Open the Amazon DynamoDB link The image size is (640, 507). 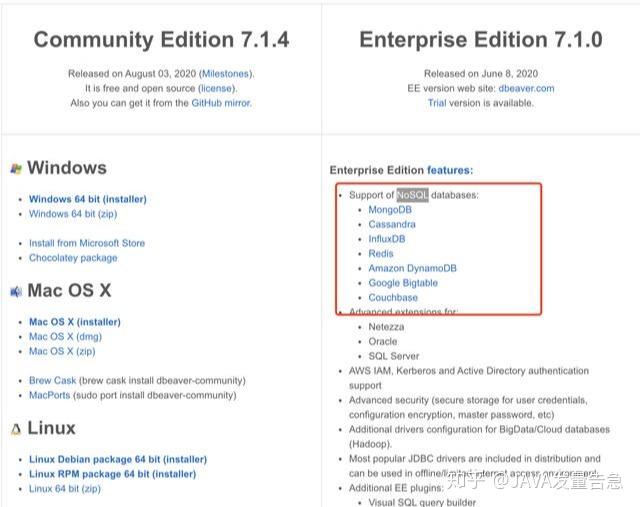click(412, 268)
